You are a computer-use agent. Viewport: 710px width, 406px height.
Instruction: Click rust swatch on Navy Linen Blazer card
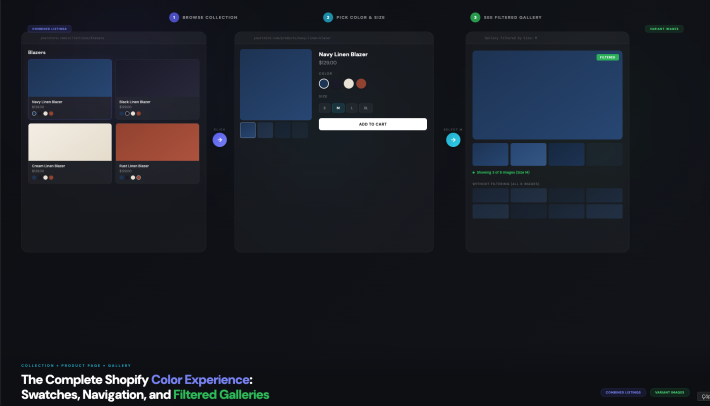tap(51, 114)
